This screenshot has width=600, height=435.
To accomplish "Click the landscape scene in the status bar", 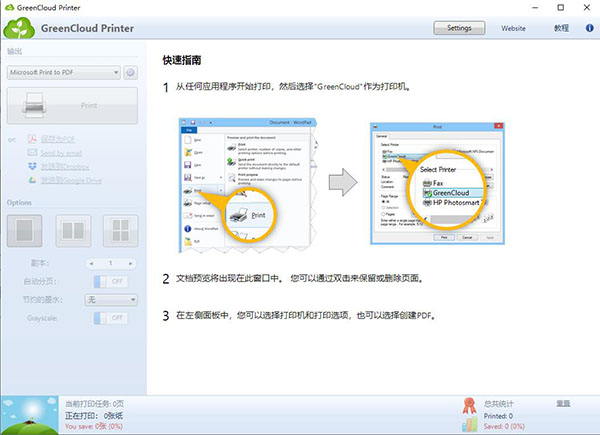I will coord(30,415).
